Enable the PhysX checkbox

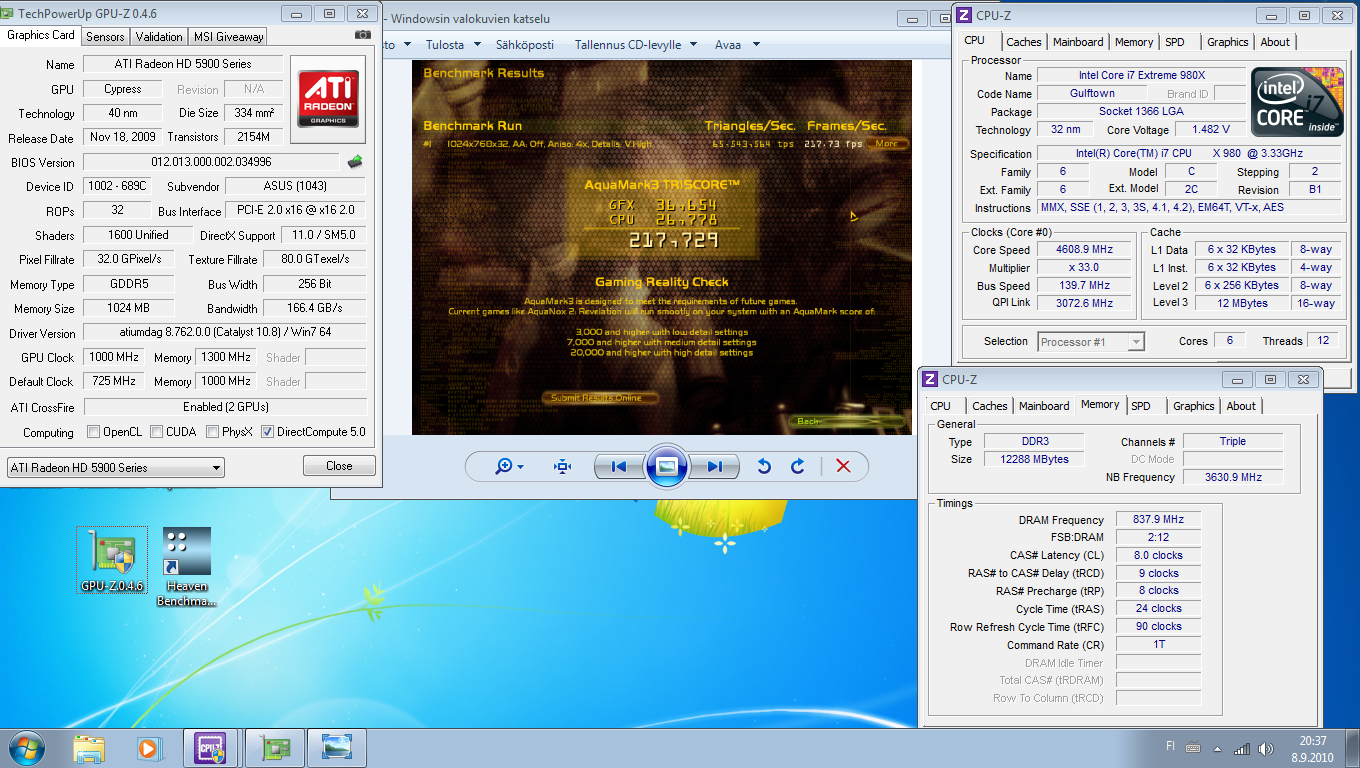pyautogui.click(x=212, y=432)
